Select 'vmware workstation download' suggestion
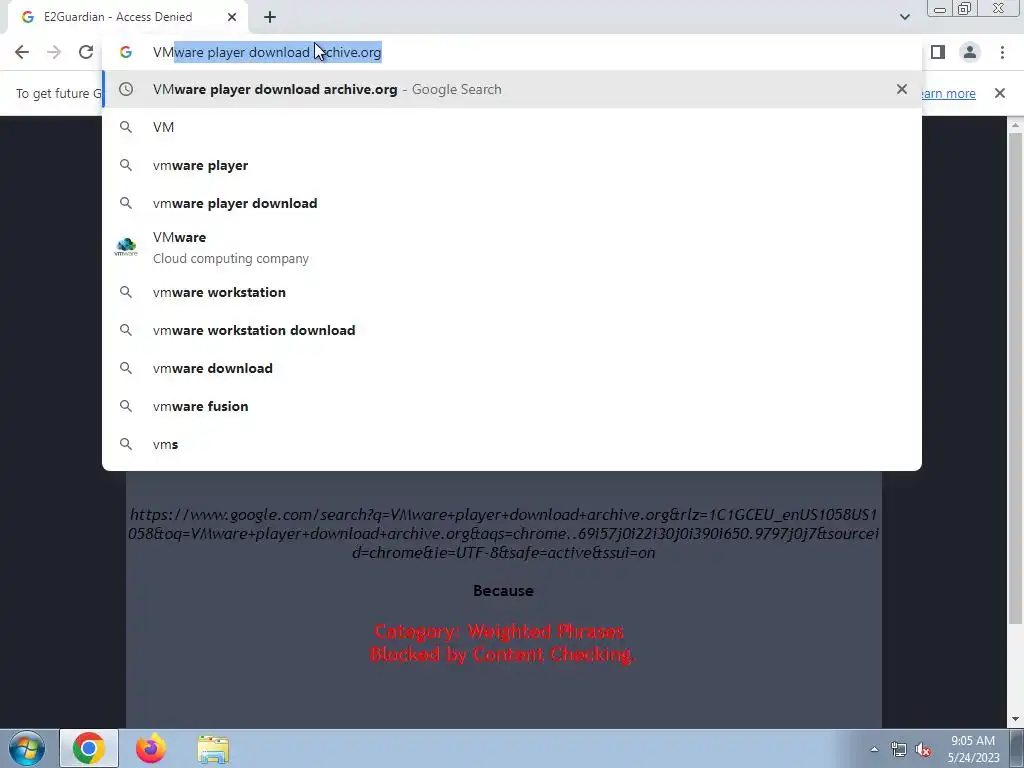The image size is (1024, 768). [512, 330]
